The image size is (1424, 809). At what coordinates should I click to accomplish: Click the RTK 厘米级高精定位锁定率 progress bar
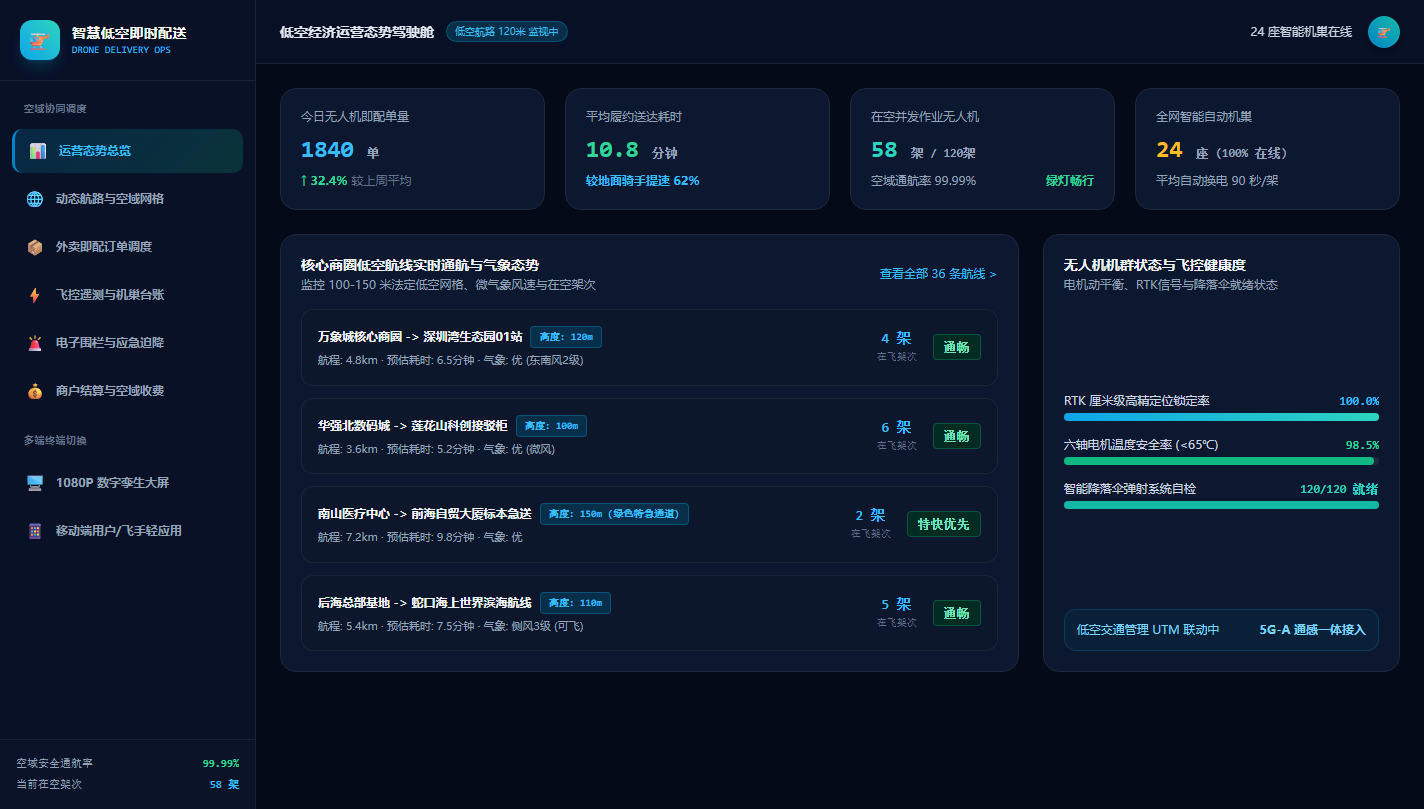click(1221, 417)
